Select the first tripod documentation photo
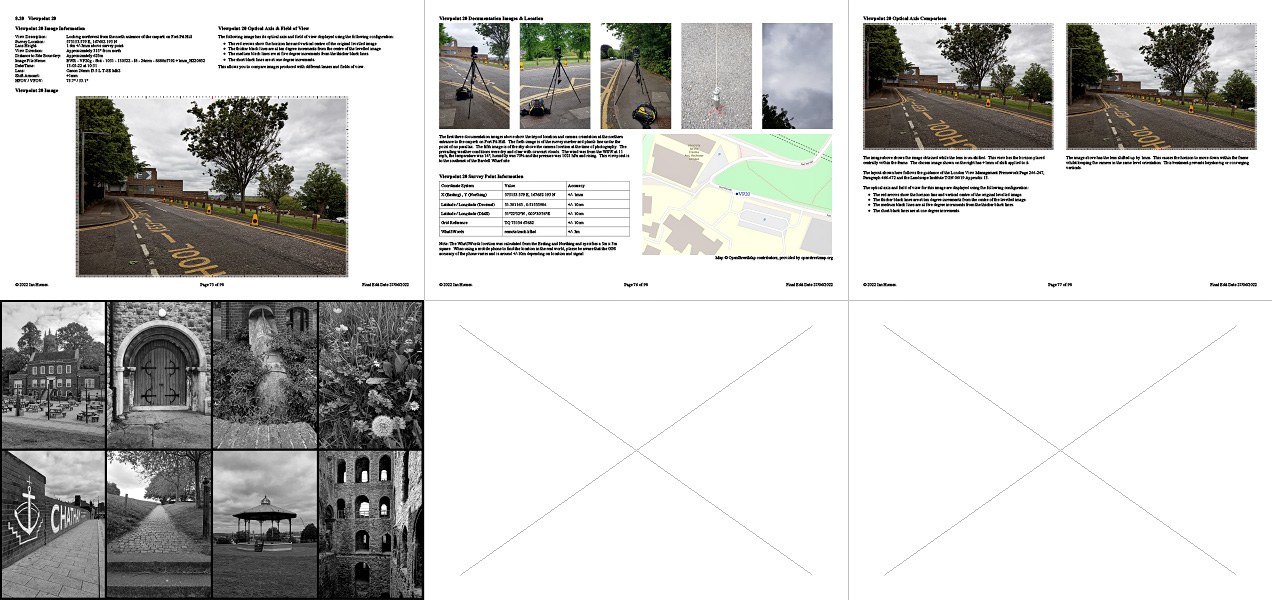The image size is (1272, 600). click(474, 76)
